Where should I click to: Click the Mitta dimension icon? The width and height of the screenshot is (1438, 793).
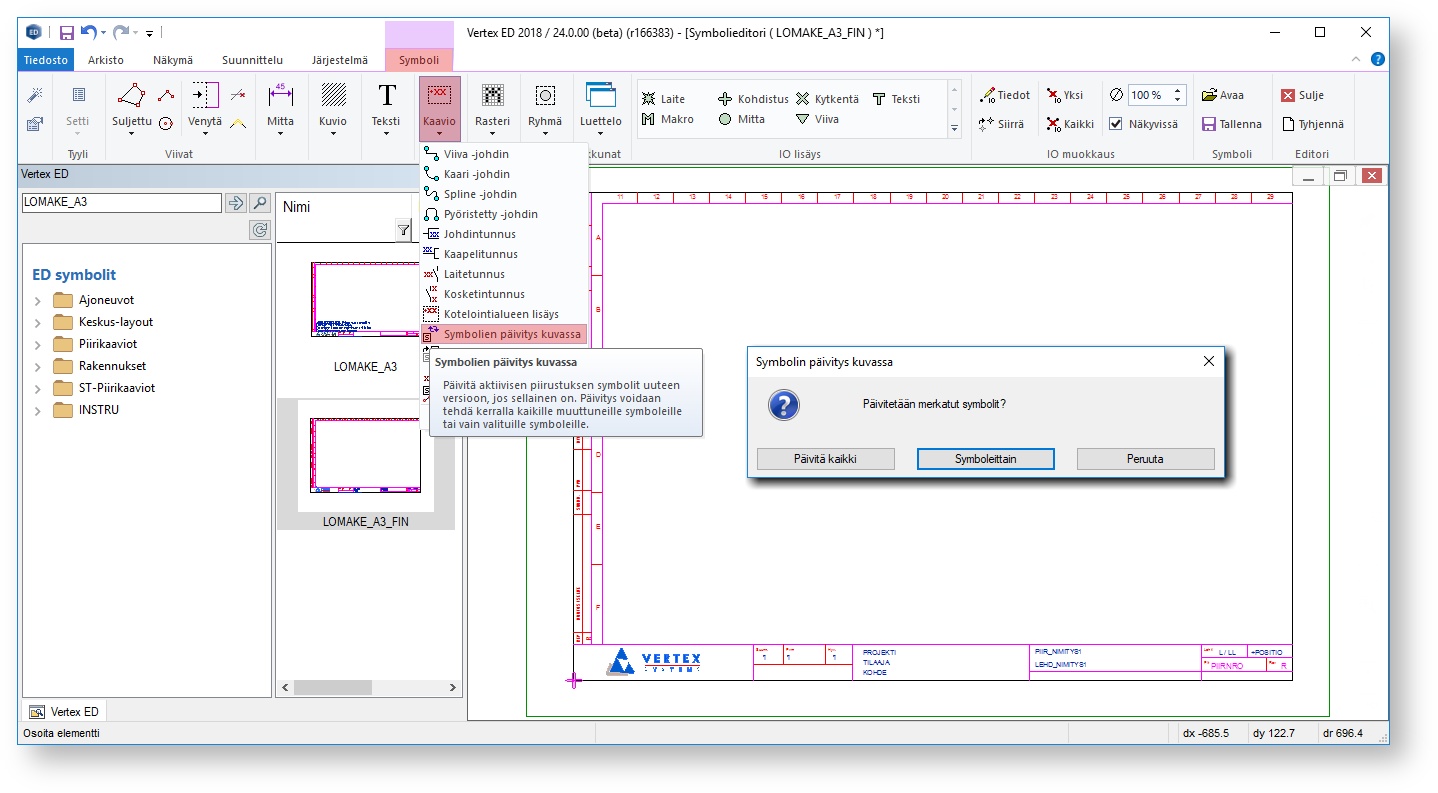pyautogui.click(x=280, y=96)
